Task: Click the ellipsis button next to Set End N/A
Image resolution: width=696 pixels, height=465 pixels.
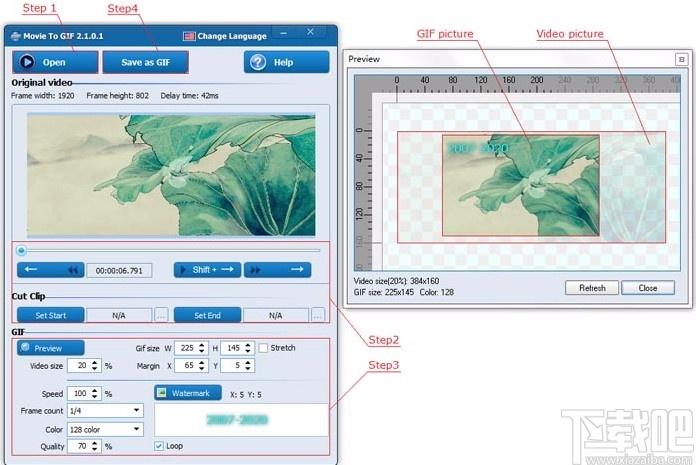Action: [x=318, y=315]
